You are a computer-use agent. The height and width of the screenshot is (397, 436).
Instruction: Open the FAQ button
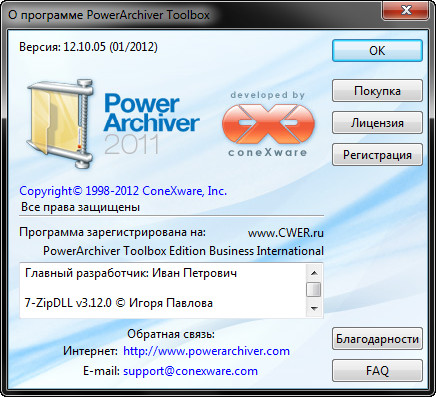(x=377, y=371)
